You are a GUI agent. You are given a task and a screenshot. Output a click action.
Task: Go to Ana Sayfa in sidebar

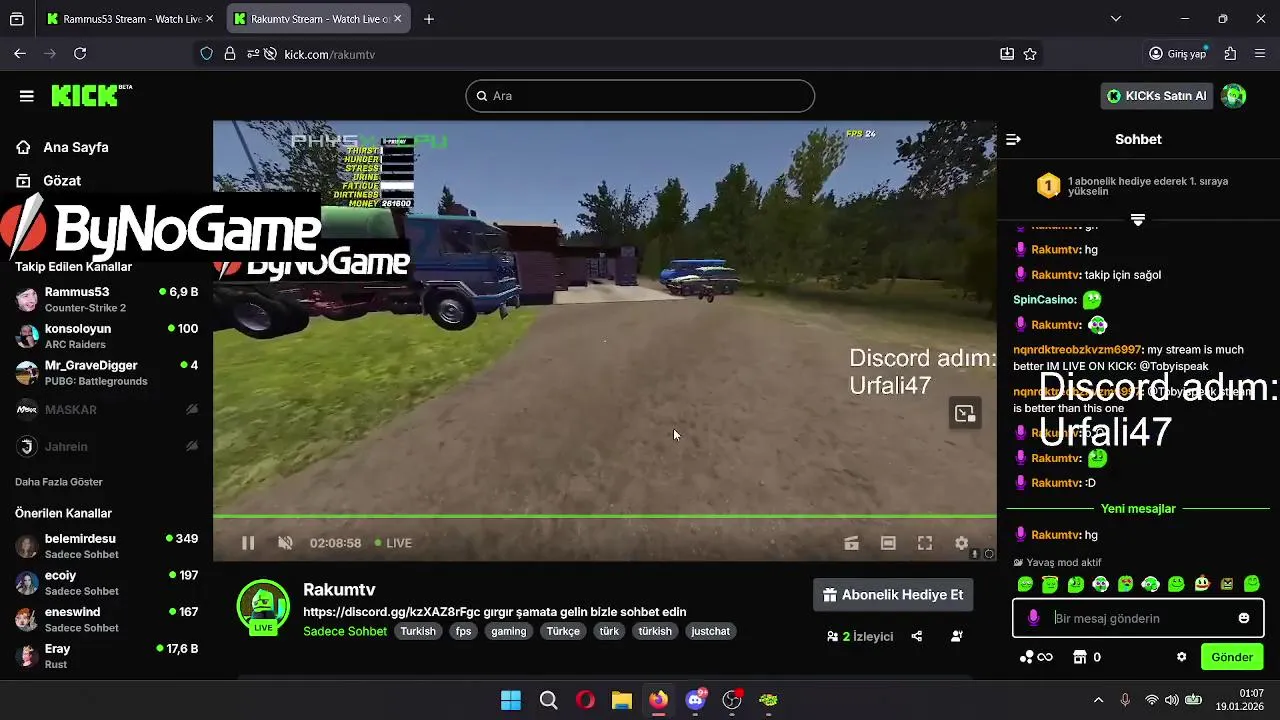tap(62, 147)
